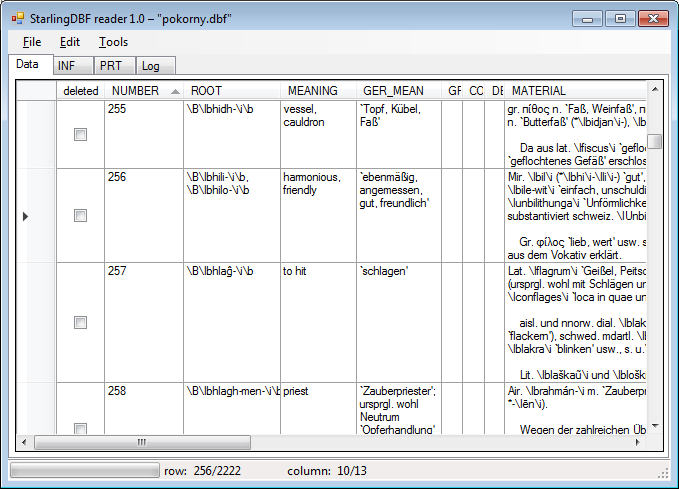
Task: Click the deleted column header
Action: 81,91
